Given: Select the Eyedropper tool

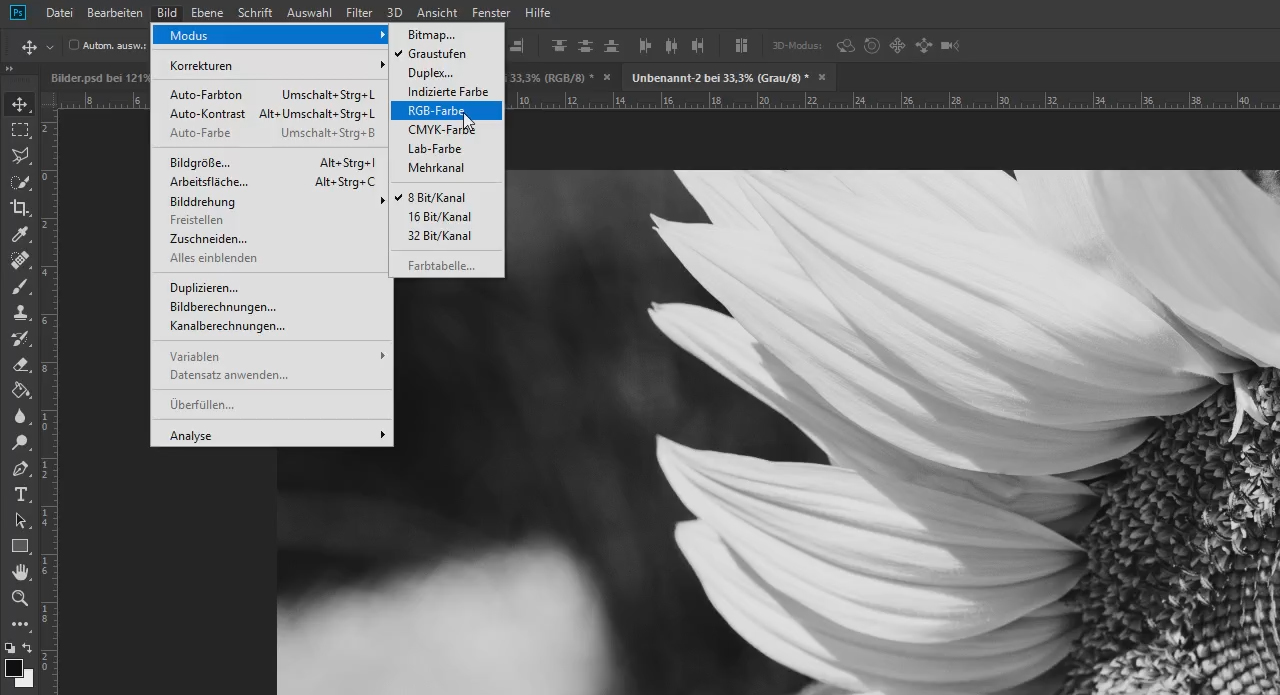Looking at the screenshot, I should point(19,234).
